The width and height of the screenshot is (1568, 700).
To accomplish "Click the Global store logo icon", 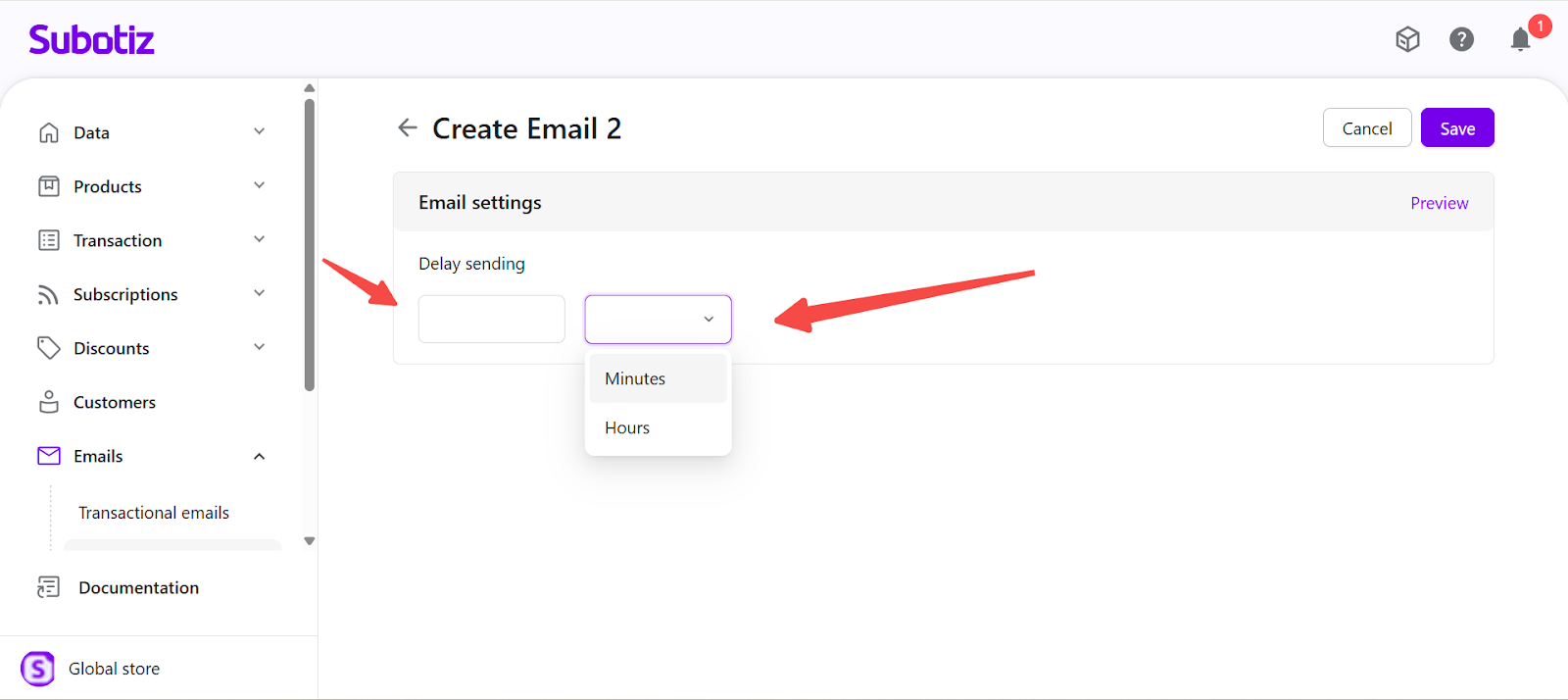I will [38, 669].
